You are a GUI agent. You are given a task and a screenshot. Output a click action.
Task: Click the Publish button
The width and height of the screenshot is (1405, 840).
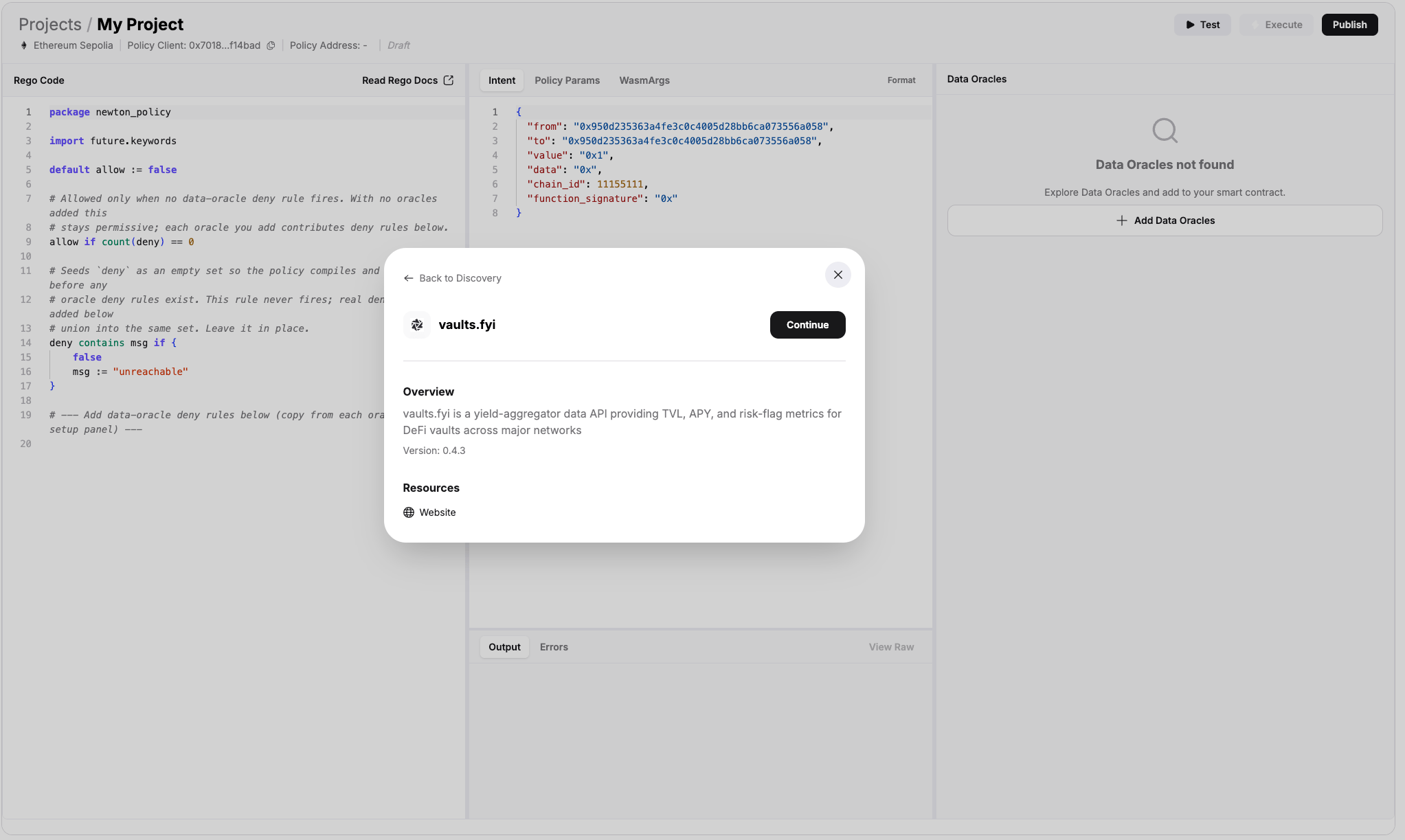pyautogui.click(x=1349, y=25)
